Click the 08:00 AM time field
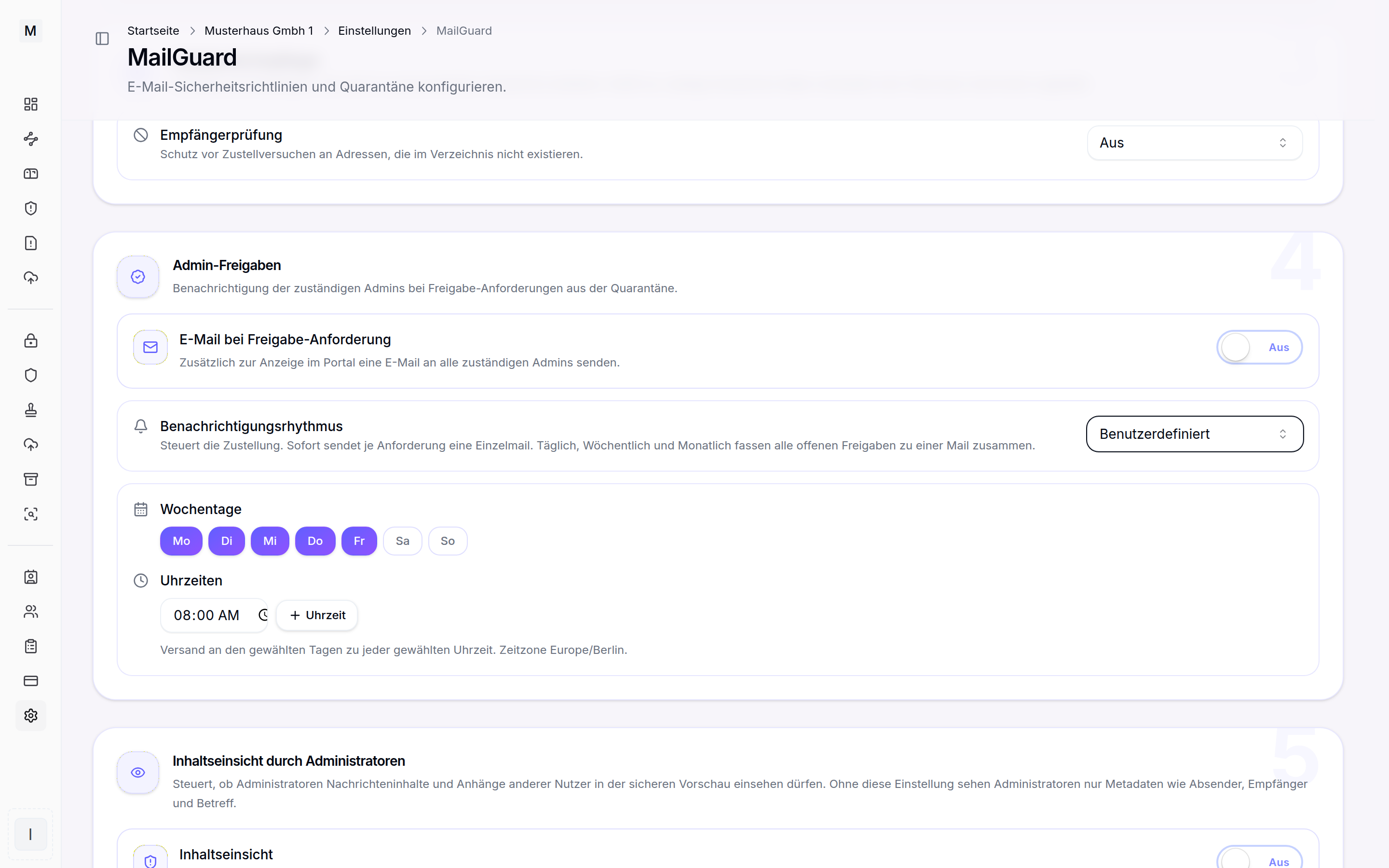This screenshot has height=868, width=1389. click(214, 615)
